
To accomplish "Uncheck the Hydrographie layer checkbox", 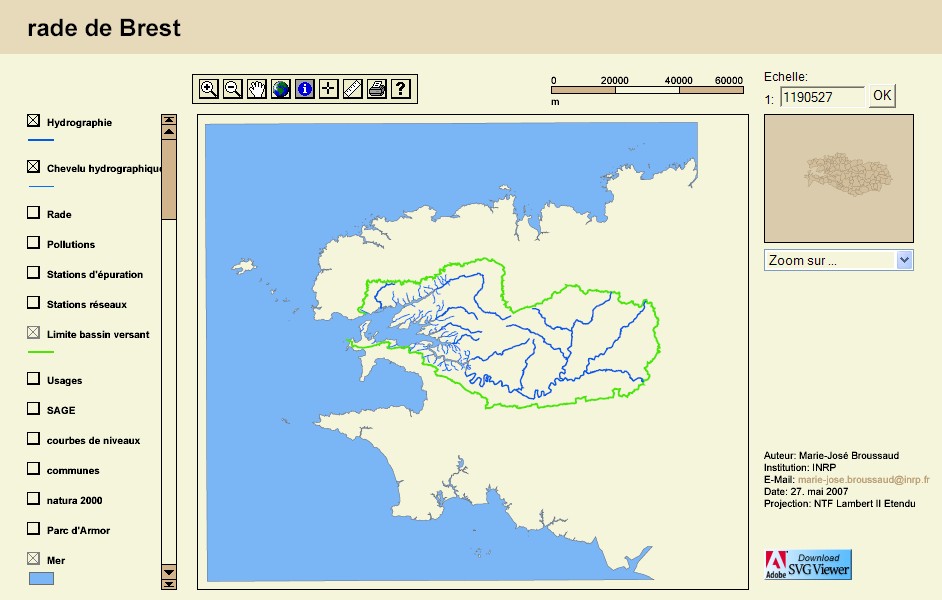I will pyautogui.click(x=33, y=121).
